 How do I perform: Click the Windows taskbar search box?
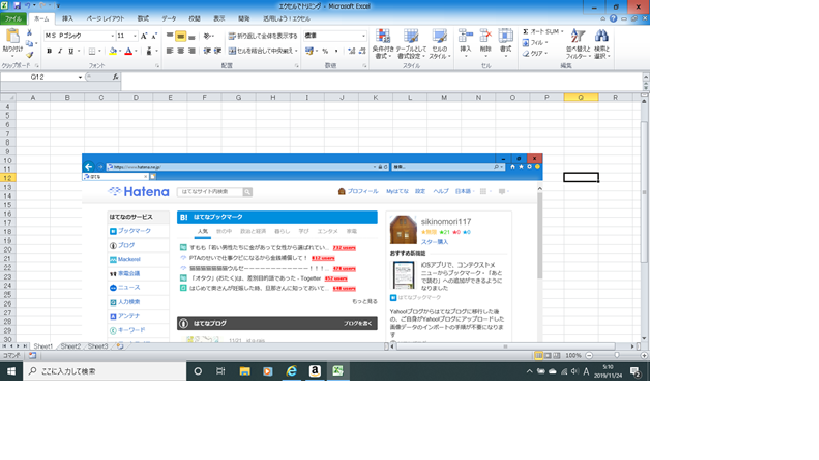pos(104,371)
